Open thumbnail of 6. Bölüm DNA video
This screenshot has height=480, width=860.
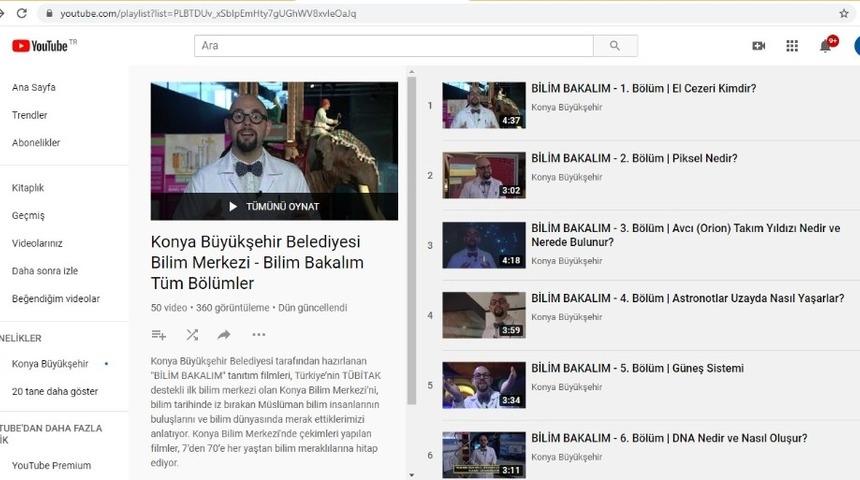click(x=484, y=455)
